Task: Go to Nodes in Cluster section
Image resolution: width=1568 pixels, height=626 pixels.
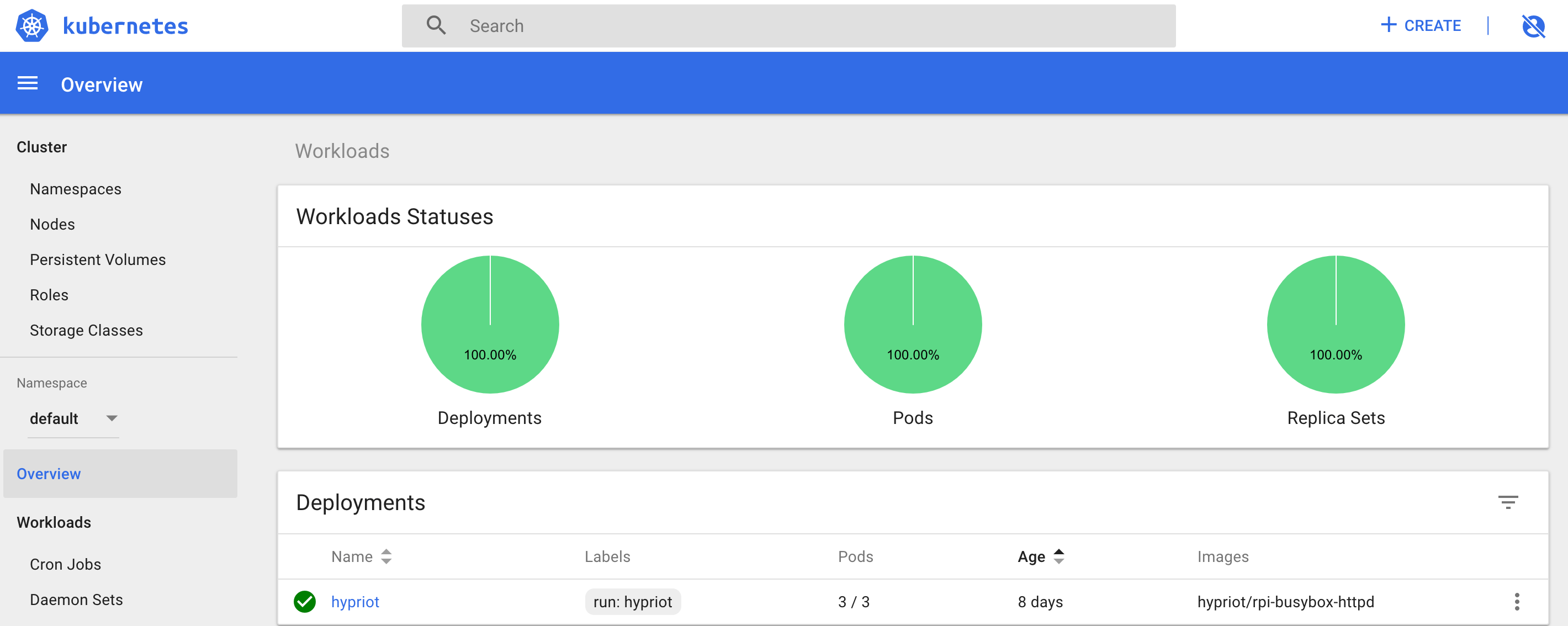Action: point(52,225)
